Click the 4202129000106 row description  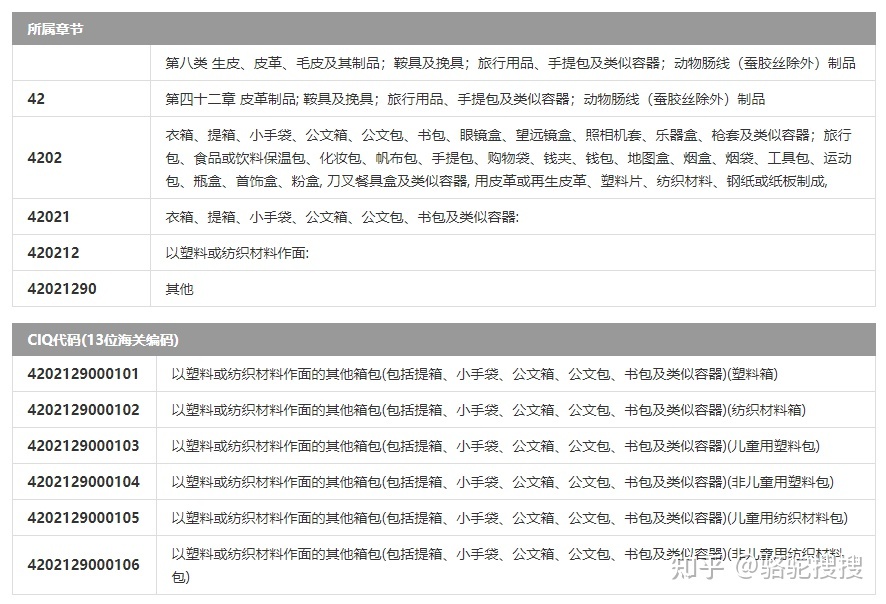pyautogui.click(x=509, y=565)
